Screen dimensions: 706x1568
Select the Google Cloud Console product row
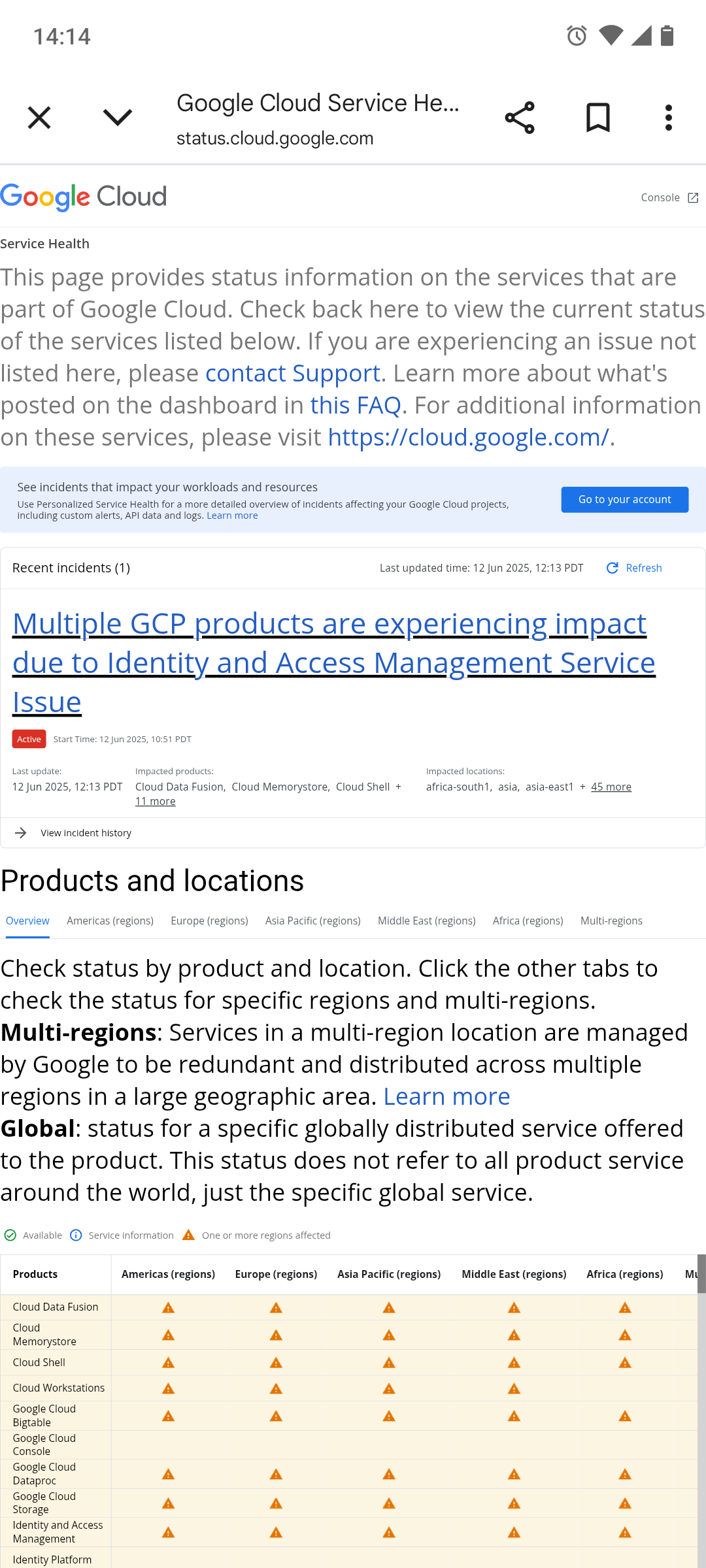349,1445
